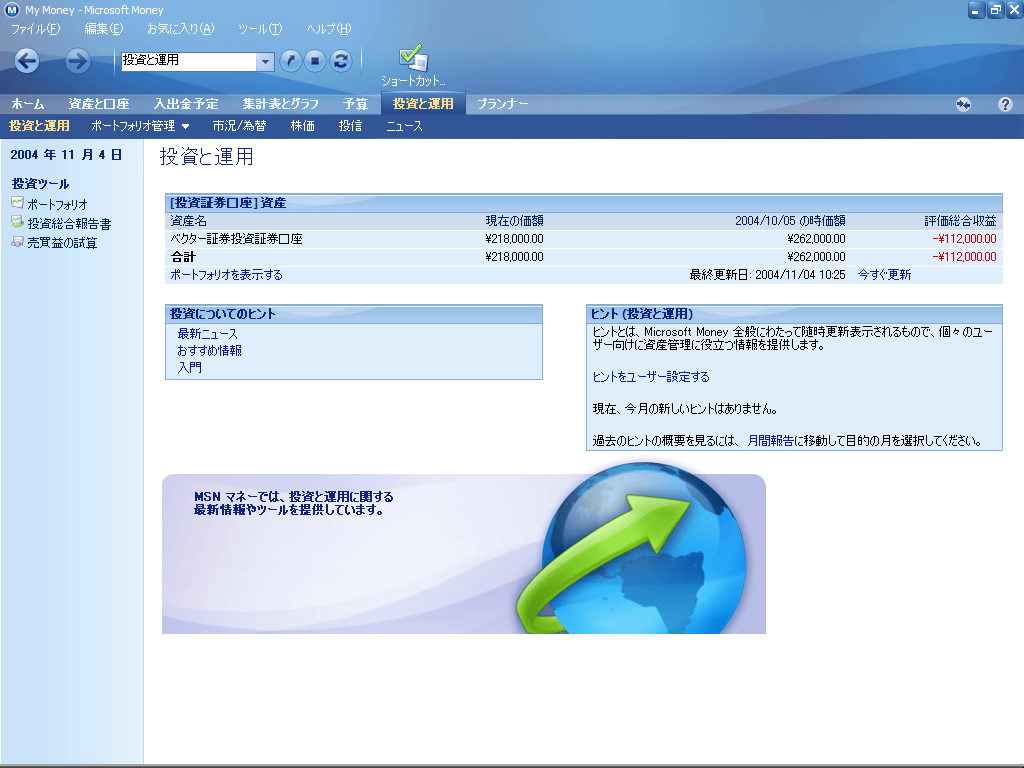This screenshot has width=1024, height=768.
Task: Click the Refresh round button
Action: (x=340, y=61)
